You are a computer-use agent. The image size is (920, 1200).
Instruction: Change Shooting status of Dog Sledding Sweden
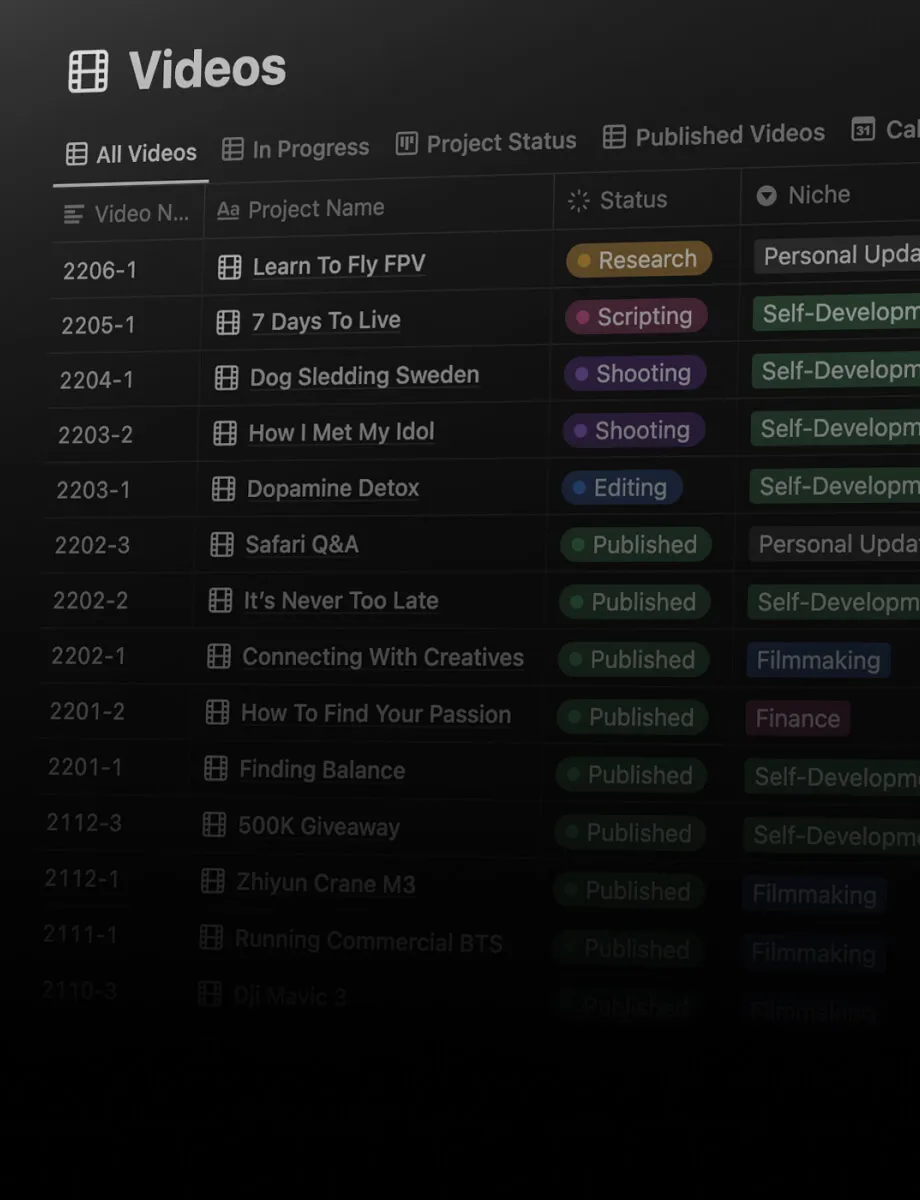635,374
